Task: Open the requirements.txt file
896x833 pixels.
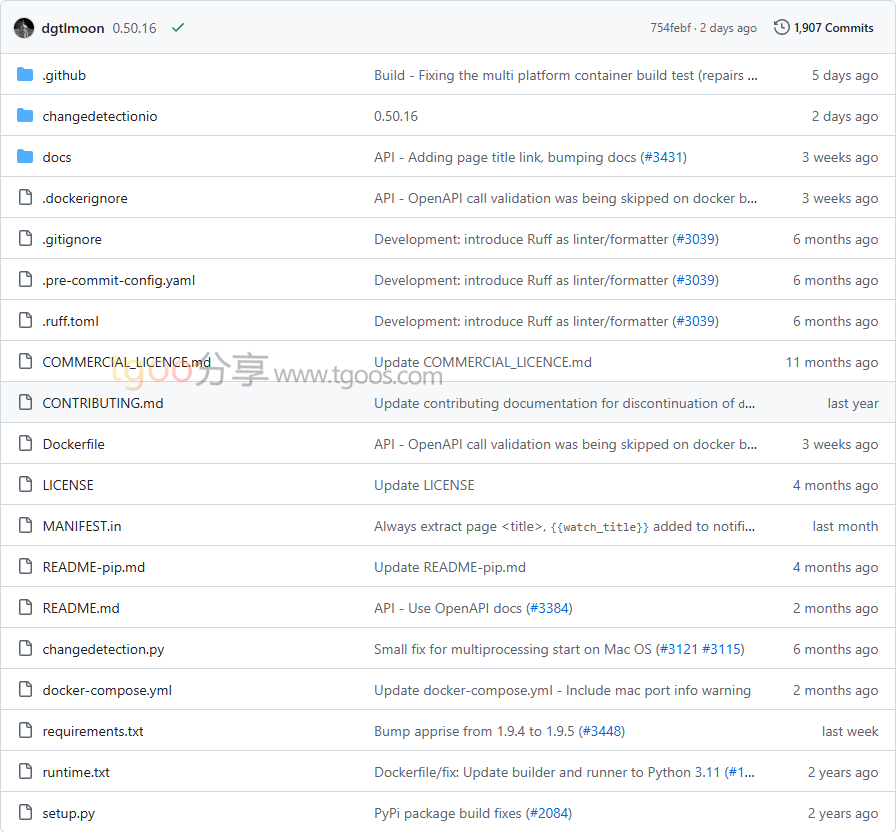Action: tap(93, 731)
